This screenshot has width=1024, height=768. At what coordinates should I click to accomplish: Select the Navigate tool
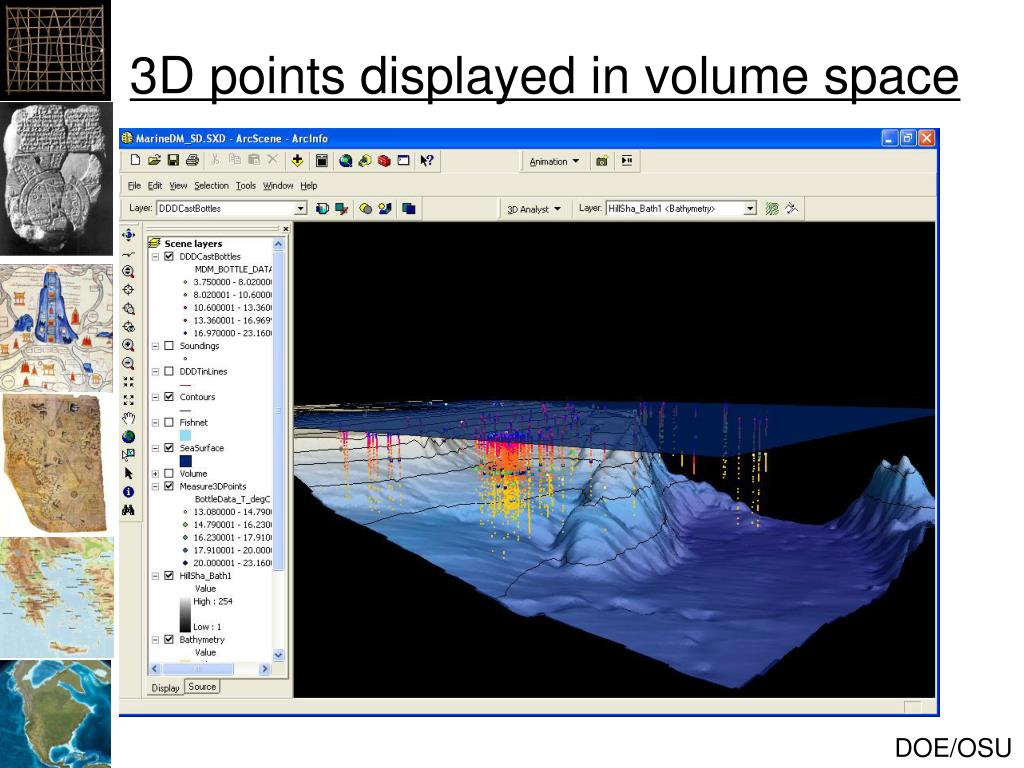click(x=129, y=235)
